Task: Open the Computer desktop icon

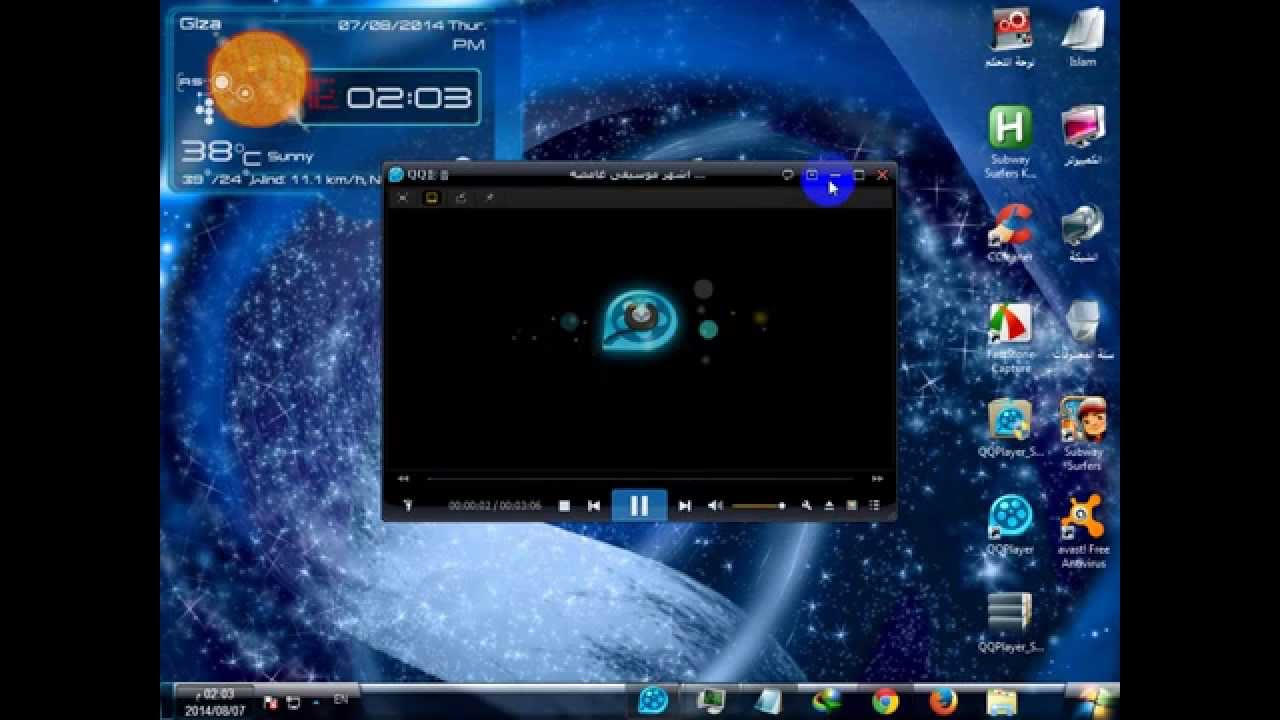Action: (1083, 135)
